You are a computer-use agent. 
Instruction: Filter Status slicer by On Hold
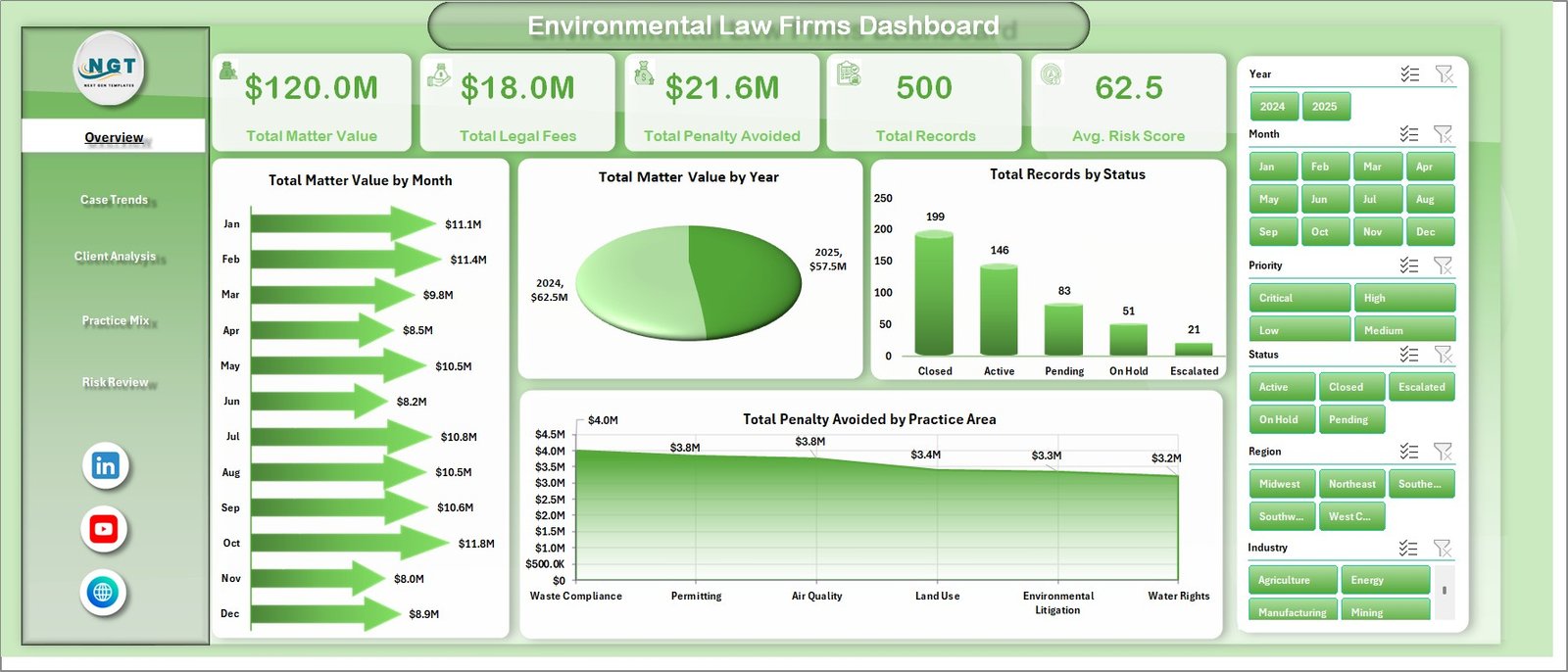click(x=1282, y=419)
